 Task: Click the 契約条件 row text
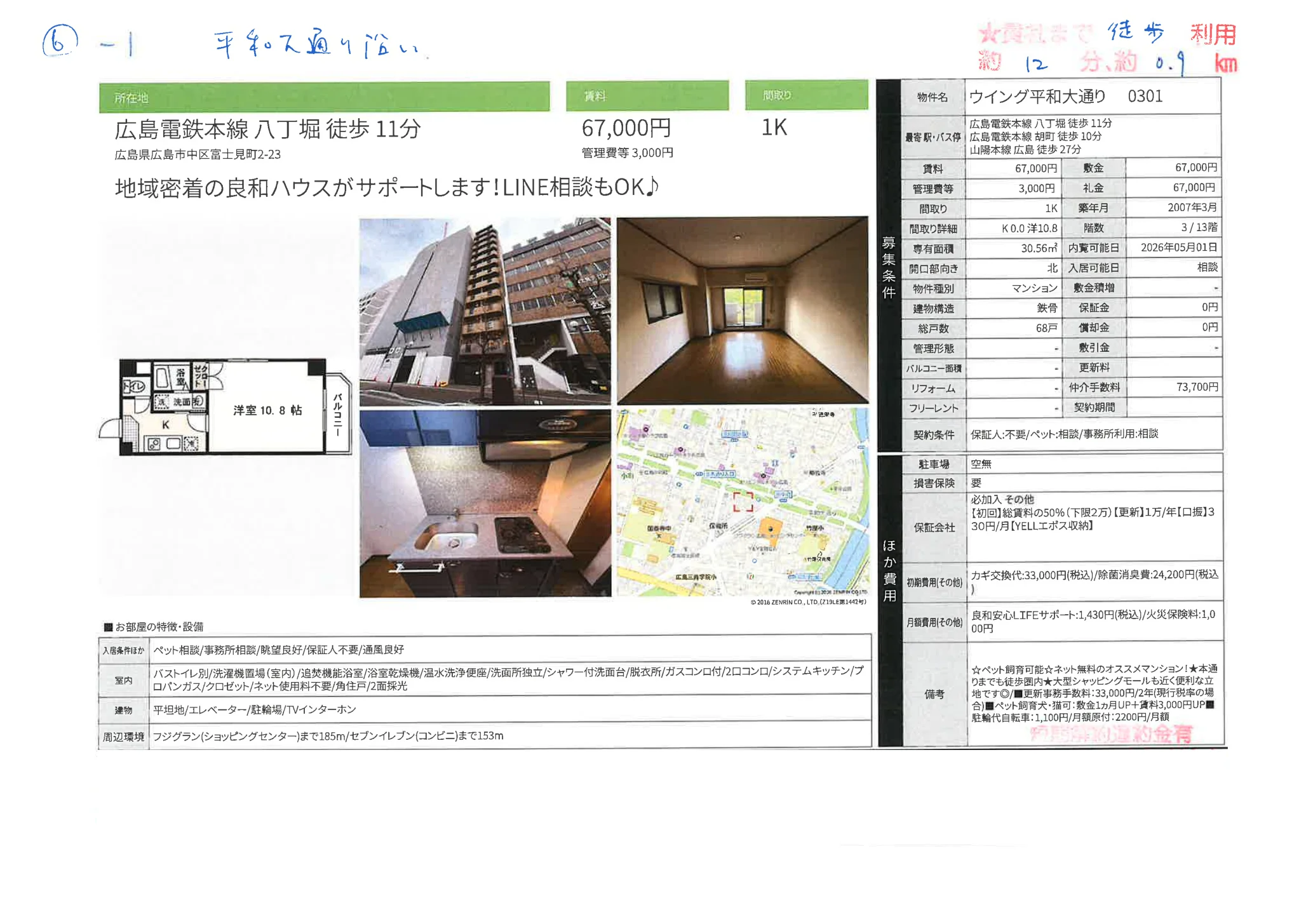coord(1065,434)
